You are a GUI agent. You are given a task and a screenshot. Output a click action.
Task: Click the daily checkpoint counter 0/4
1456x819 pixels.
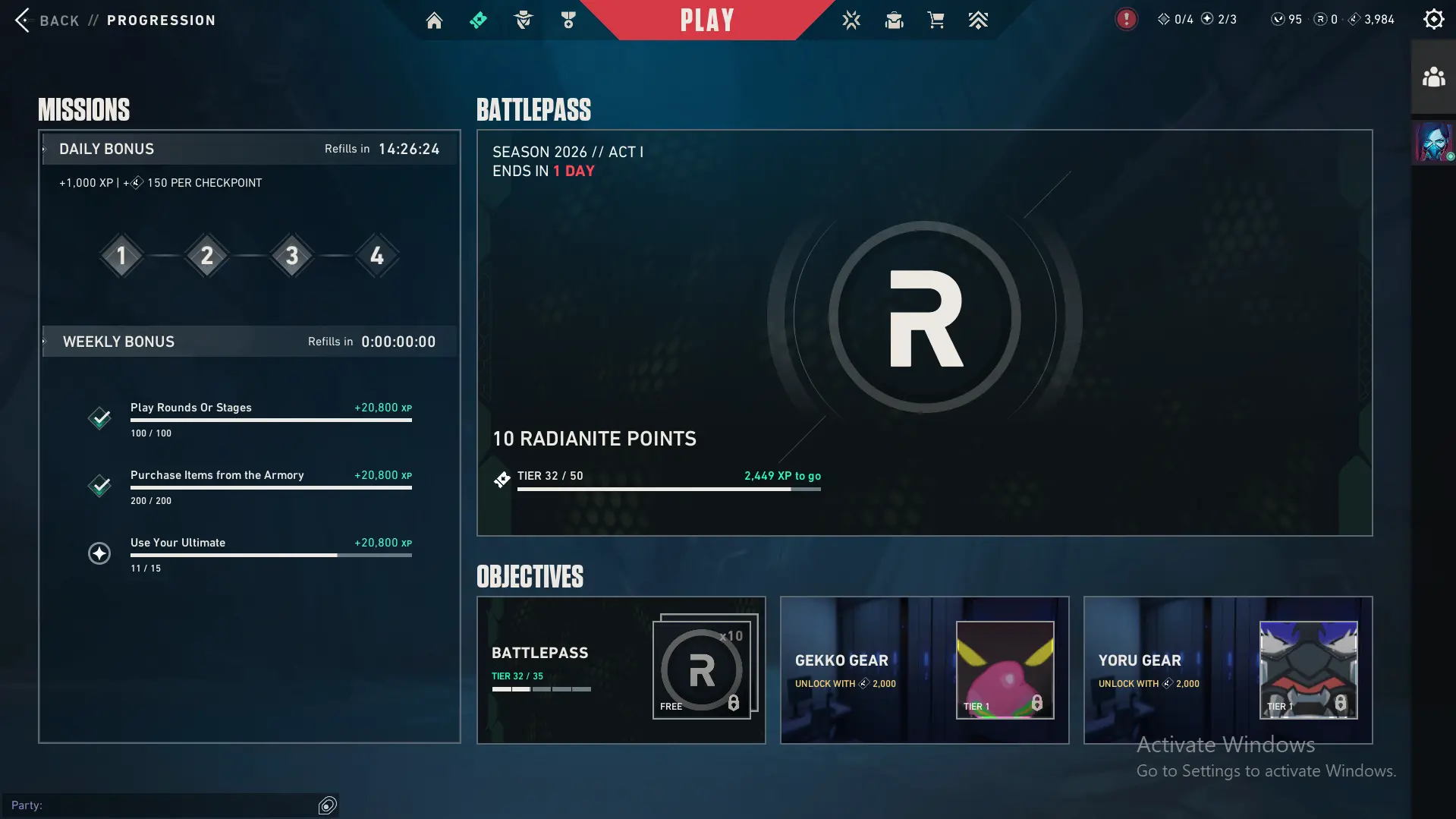(1175, 19)
